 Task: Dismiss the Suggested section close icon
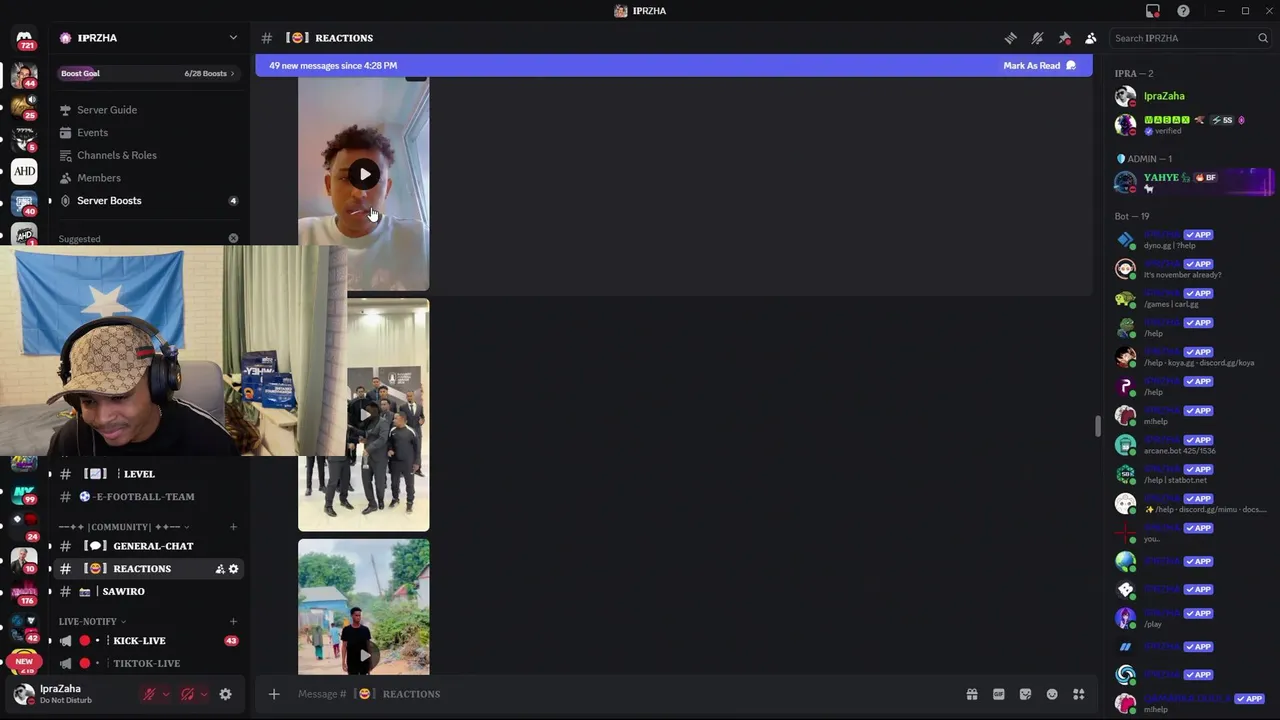tap(233, 238)
